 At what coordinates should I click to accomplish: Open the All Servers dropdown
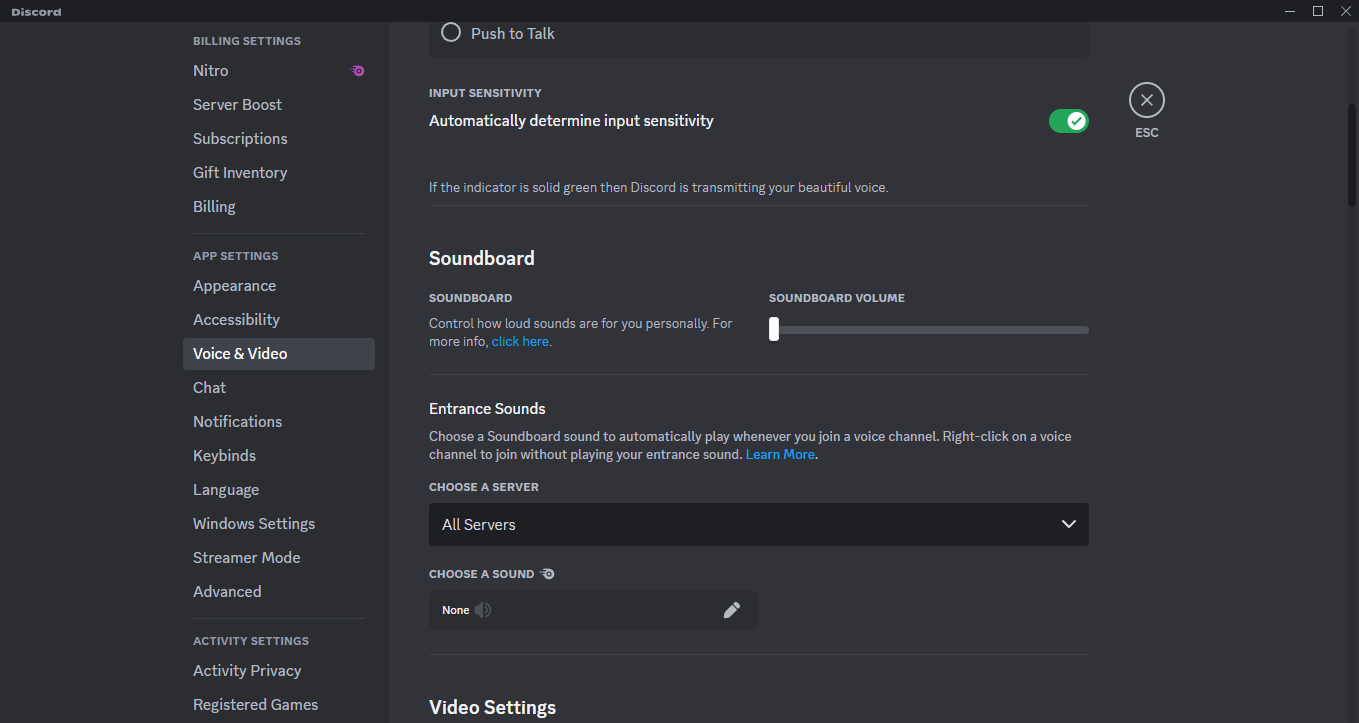point(759,524)
